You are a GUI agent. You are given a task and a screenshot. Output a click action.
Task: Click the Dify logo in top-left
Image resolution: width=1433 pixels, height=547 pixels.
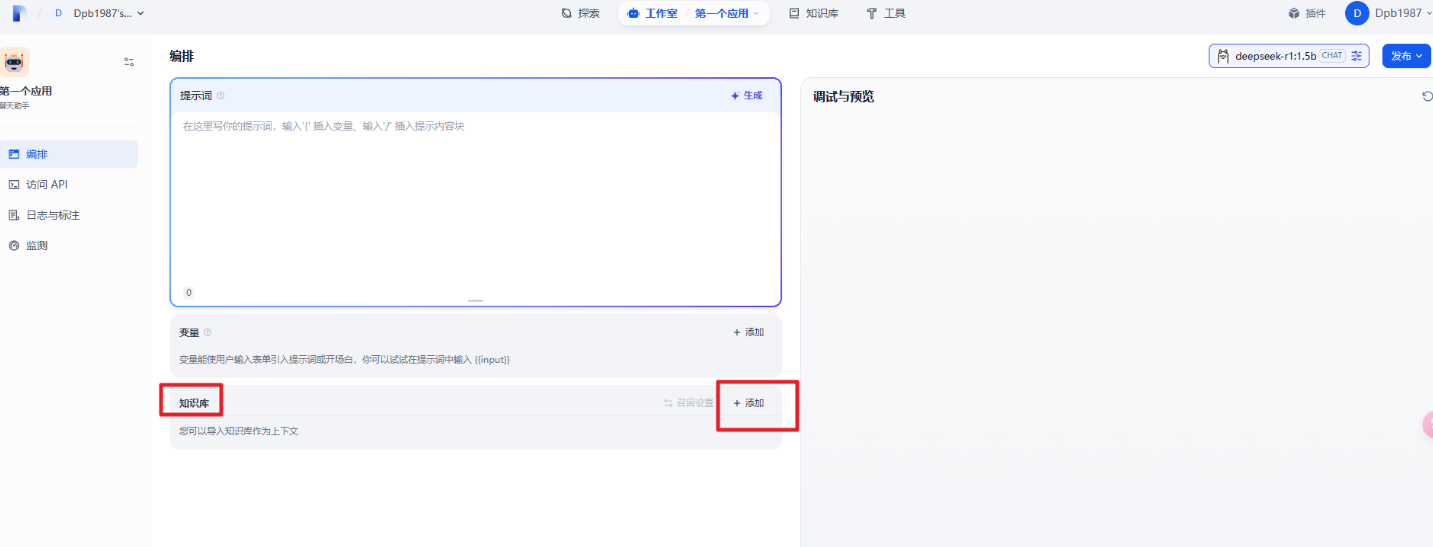click(19, 13)
